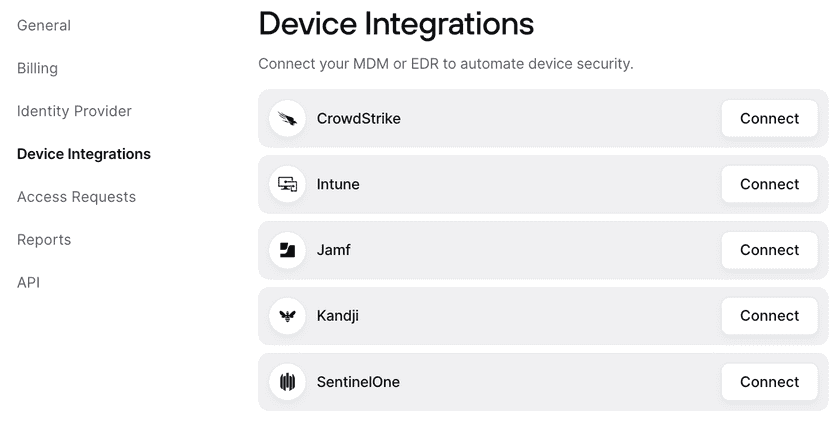Click the SentinelOne row label
Viewport: 840px width, 430px height.
(358, 382)
